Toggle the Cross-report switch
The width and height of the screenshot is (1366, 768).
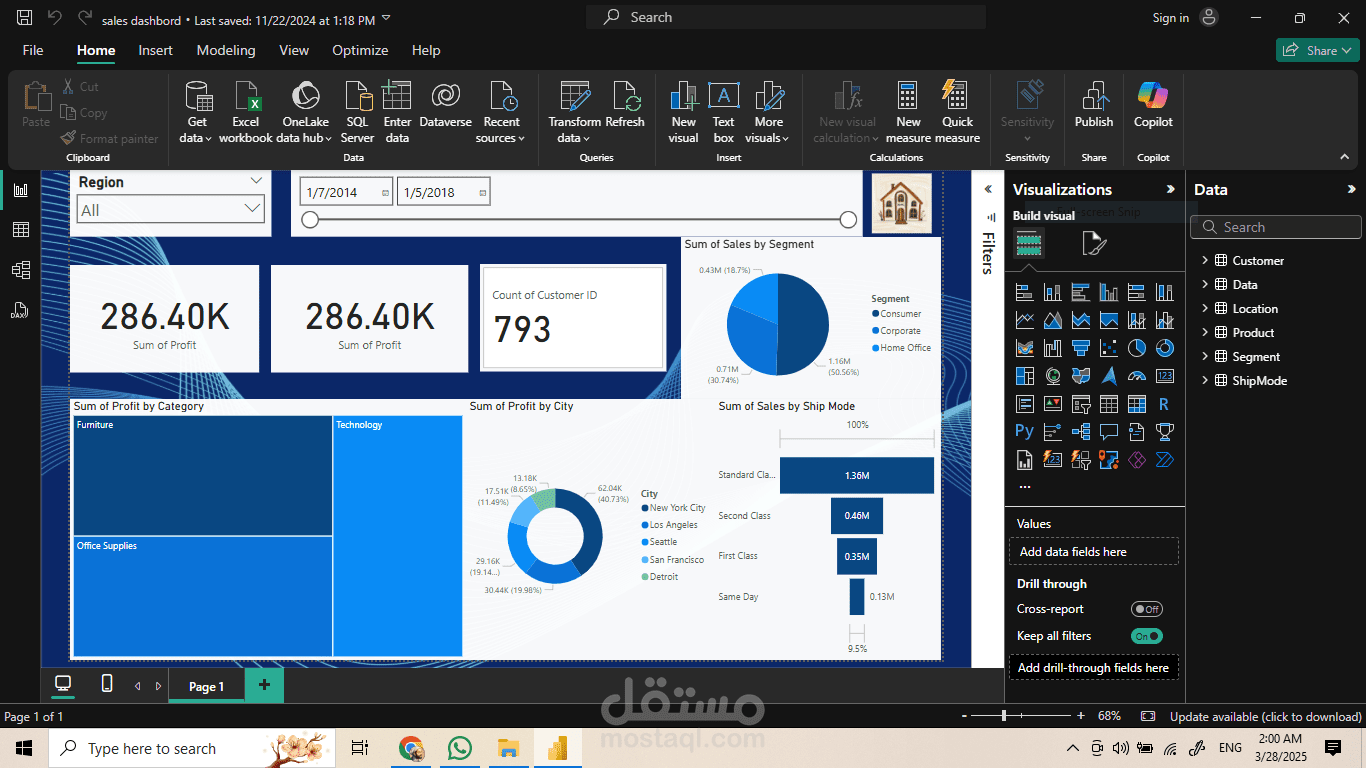(1147, 609)
